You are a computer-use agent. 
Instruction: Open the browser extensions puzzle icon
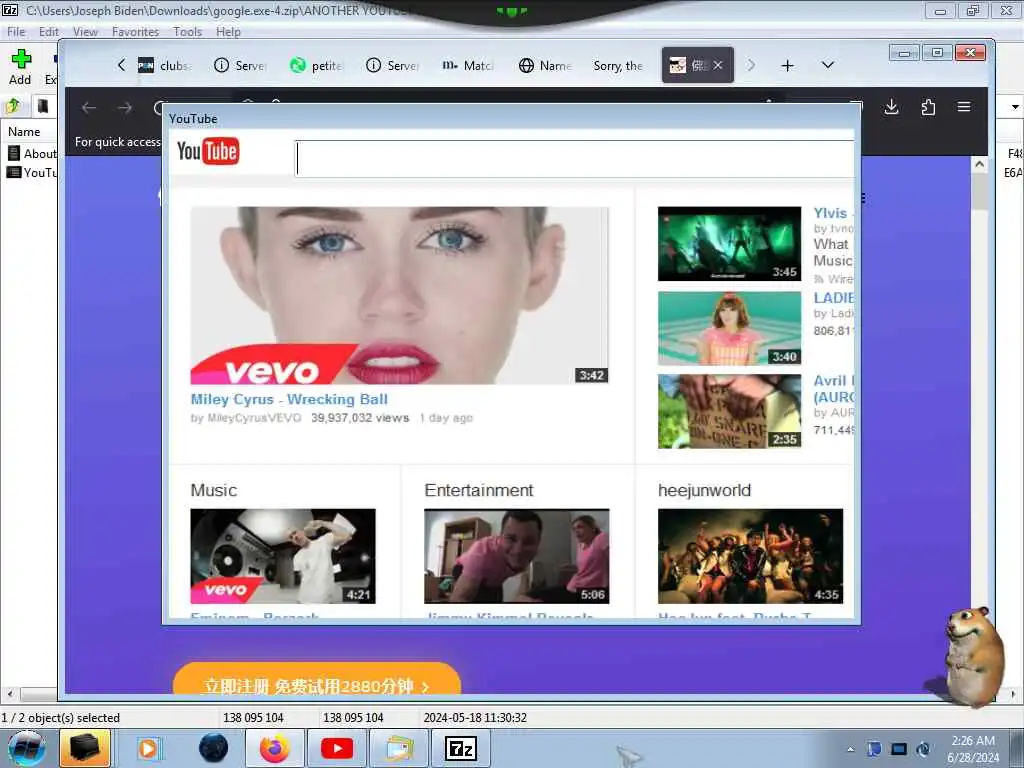(928, 107)
